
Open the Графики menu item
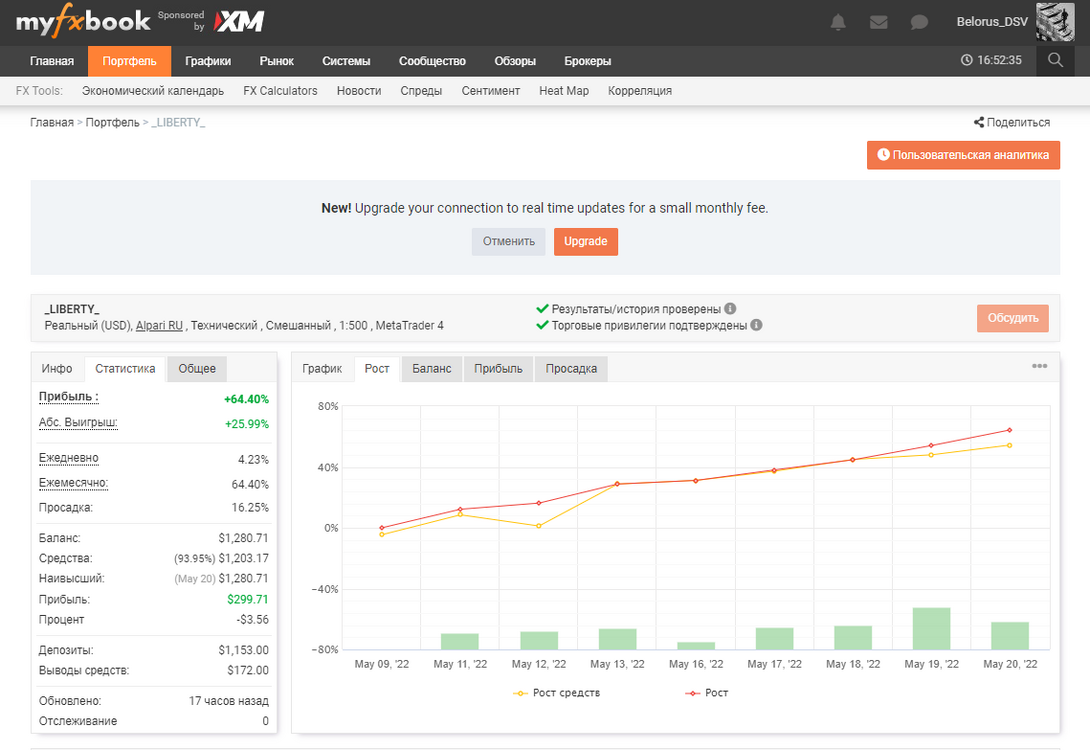208,61
